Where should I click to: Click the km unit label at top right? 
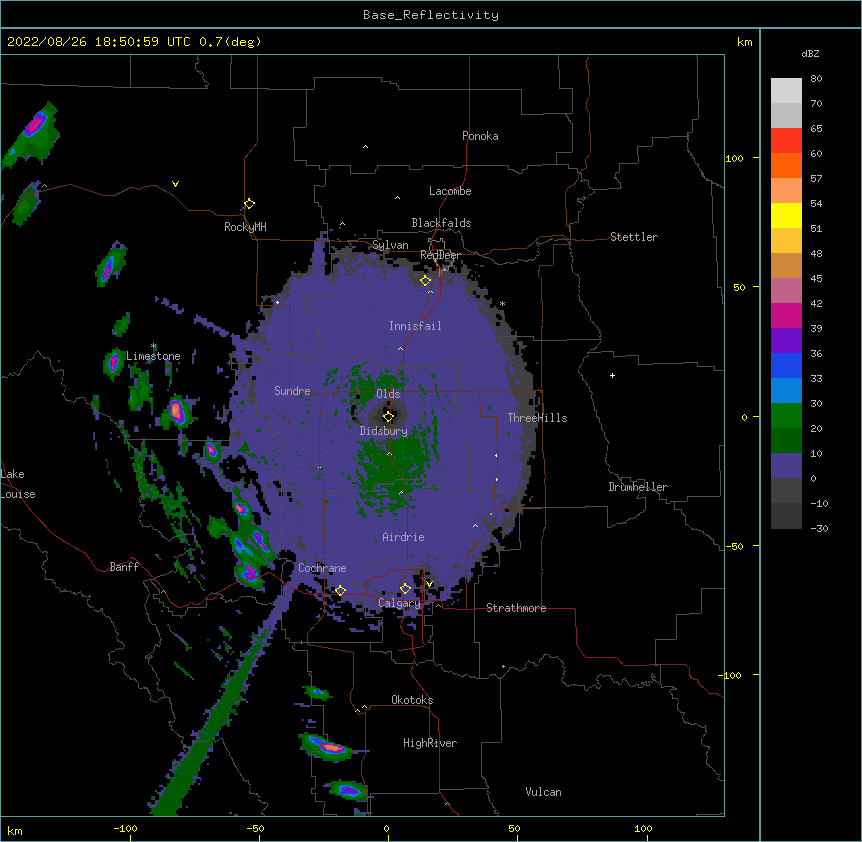click(x=744, y=42)
